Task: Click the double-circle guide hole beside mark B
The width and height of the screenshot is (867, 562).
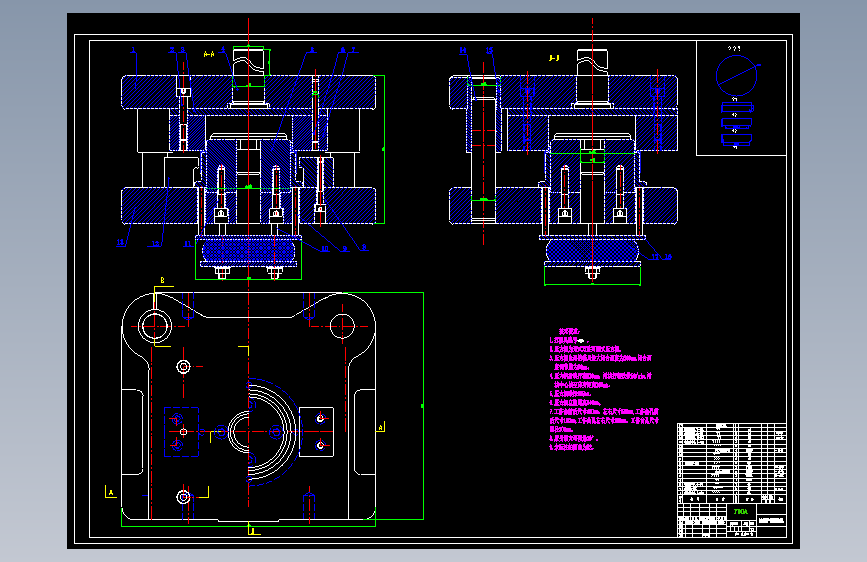Action: point(155,326)
